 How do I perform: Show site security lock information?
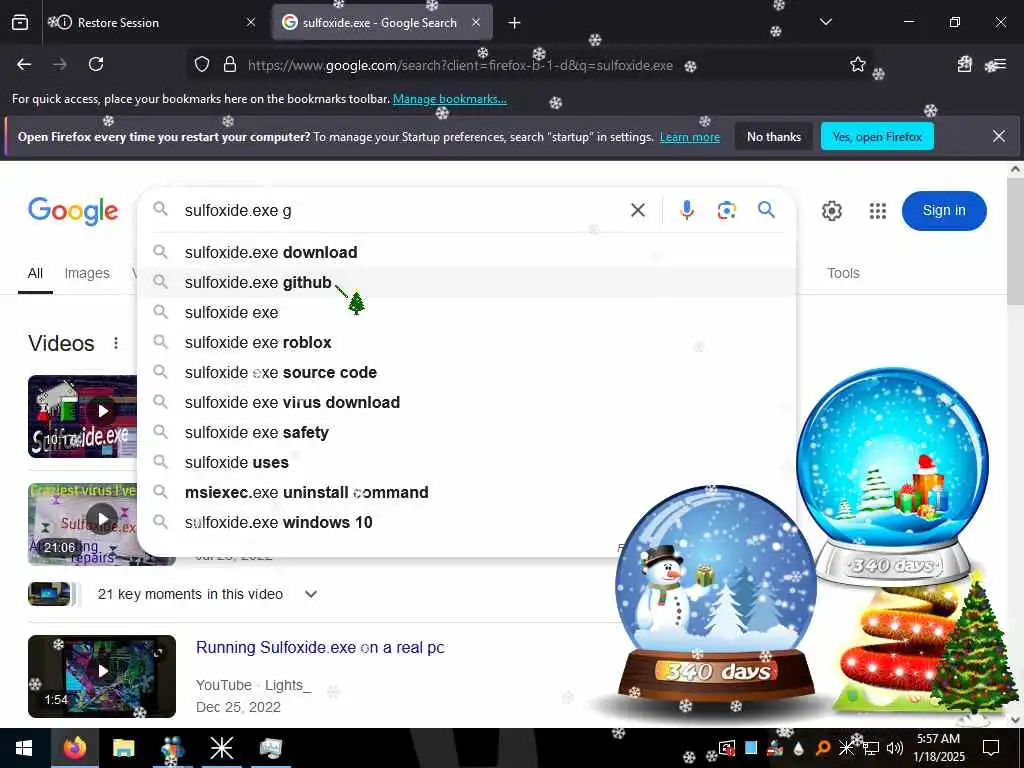[229, 65]
